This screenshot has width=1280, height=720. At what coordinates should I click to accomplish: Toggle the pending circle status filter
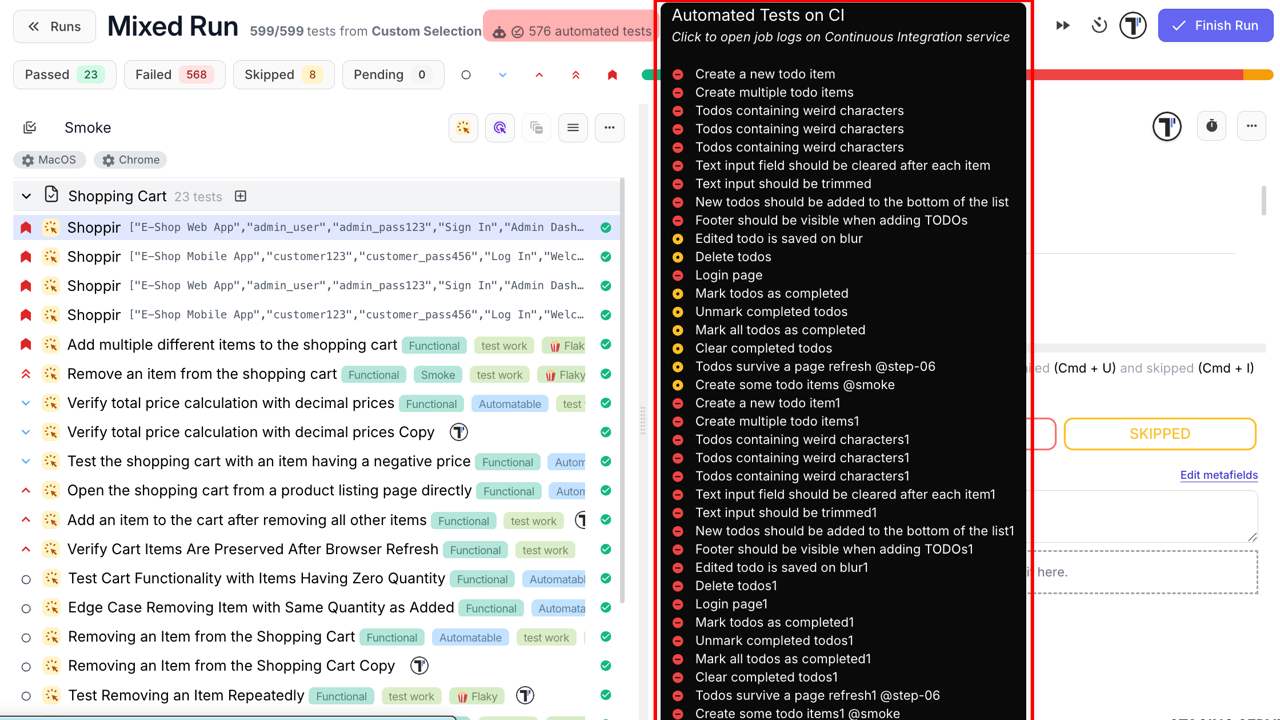[465, 74]
